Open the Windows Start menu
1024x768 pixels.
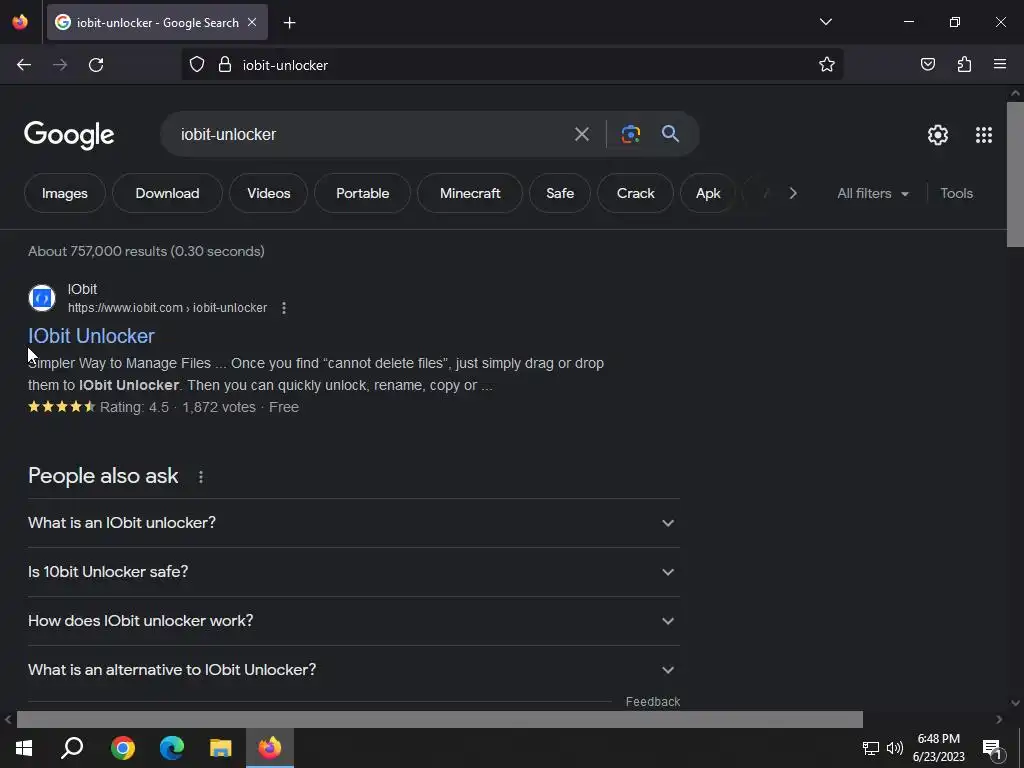[x=24, y=748]
